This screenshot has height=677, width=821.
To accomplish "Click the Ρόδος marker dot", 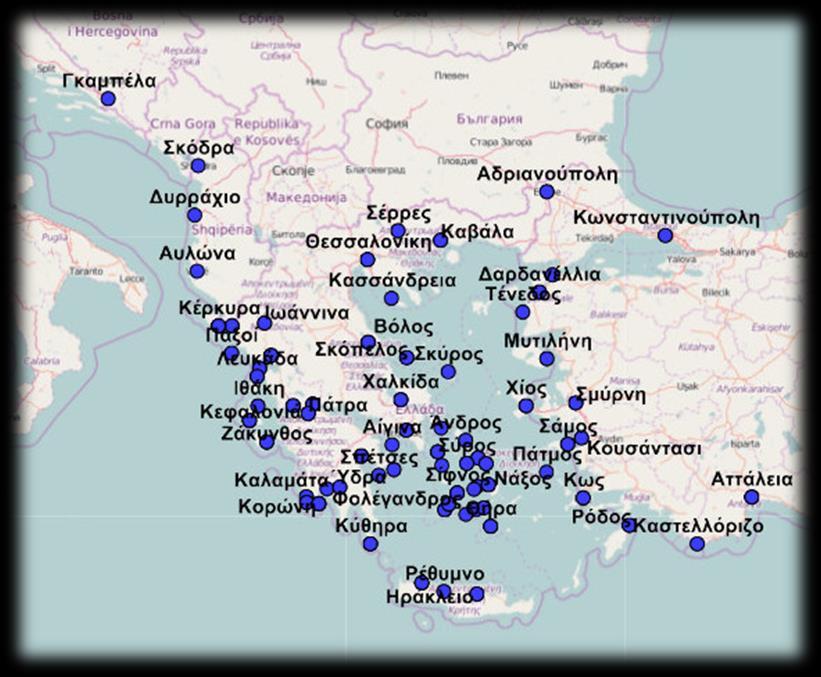I will pyautogui.click(x=629, y=525).
